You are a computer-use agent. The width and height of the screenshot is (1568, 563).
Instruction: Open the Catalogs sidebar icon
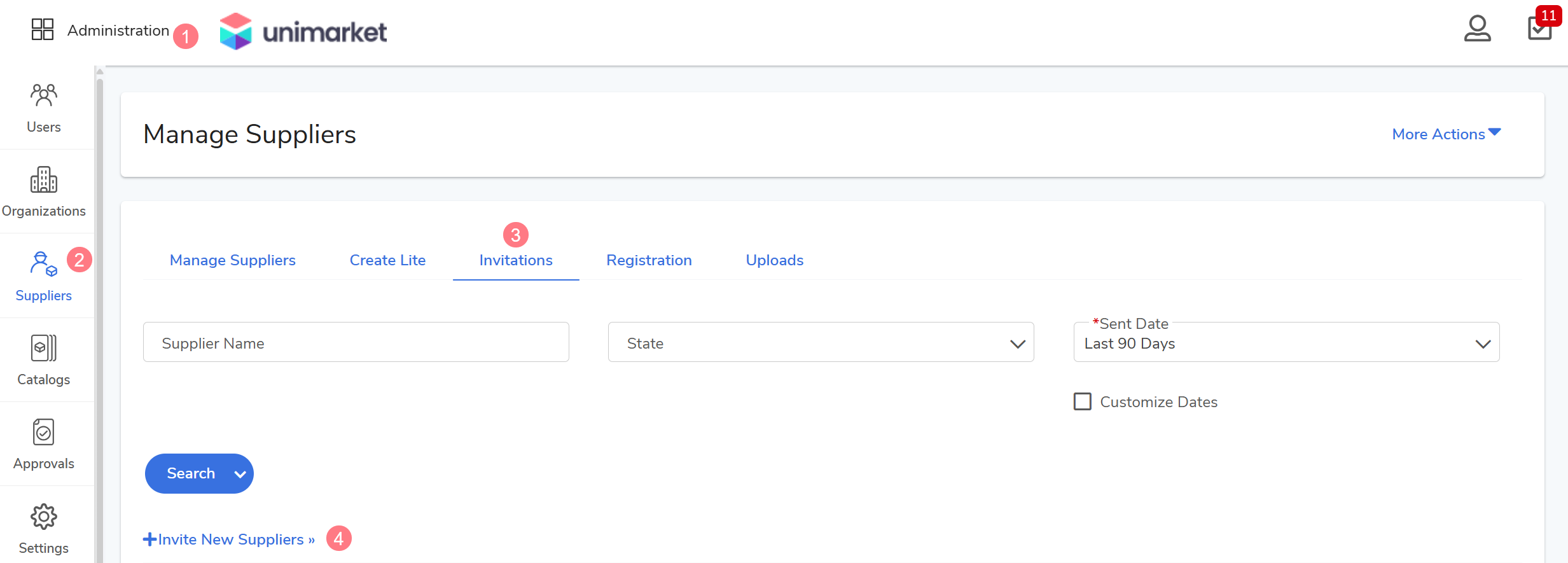[44, 349]
